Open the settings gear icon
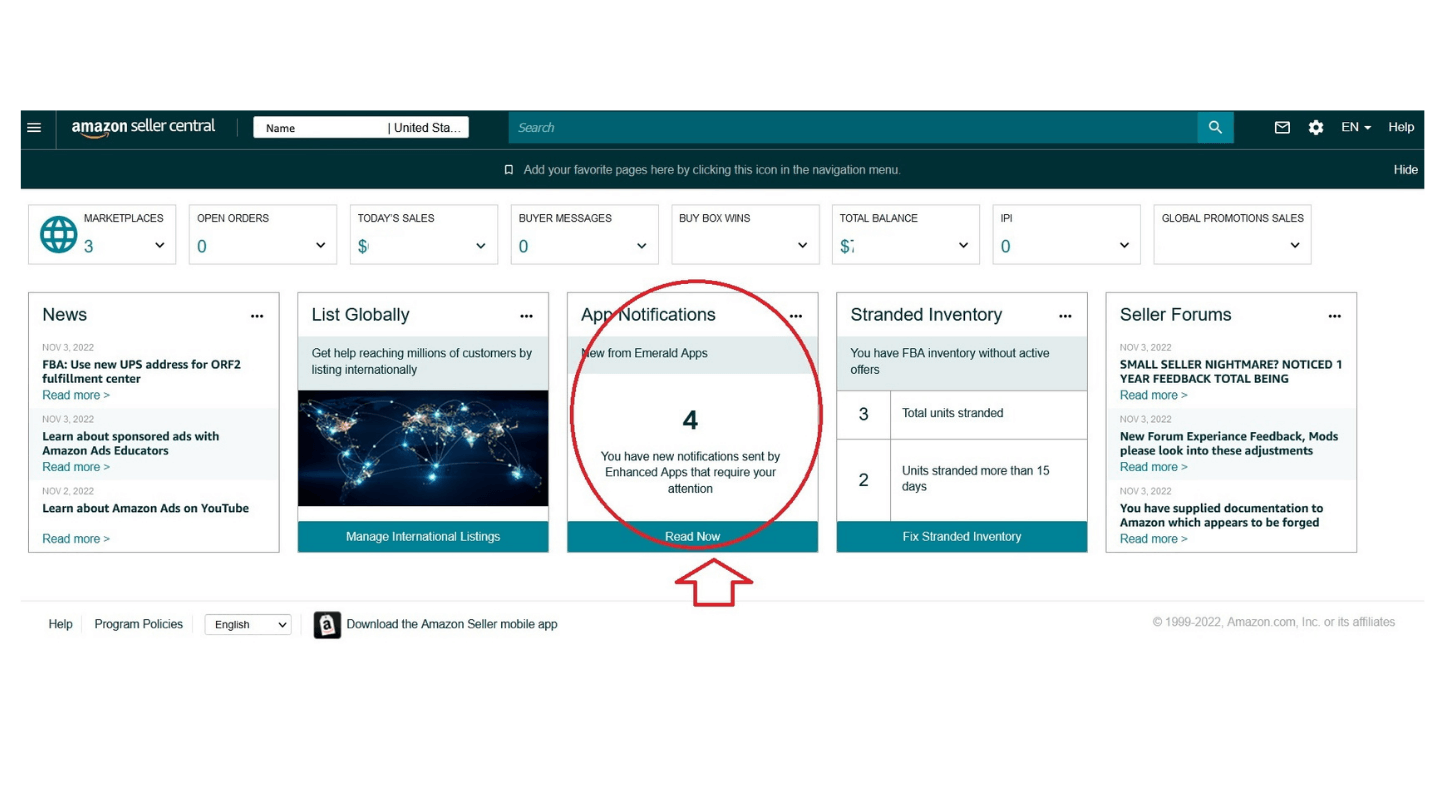 (1315, 127)
